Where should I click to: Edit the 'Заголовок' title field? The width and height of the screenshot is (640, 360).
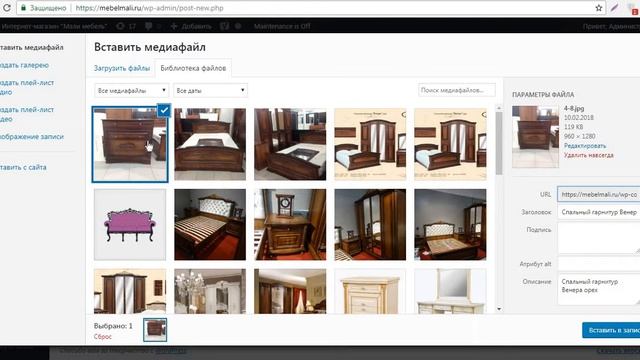pos(599,212)
